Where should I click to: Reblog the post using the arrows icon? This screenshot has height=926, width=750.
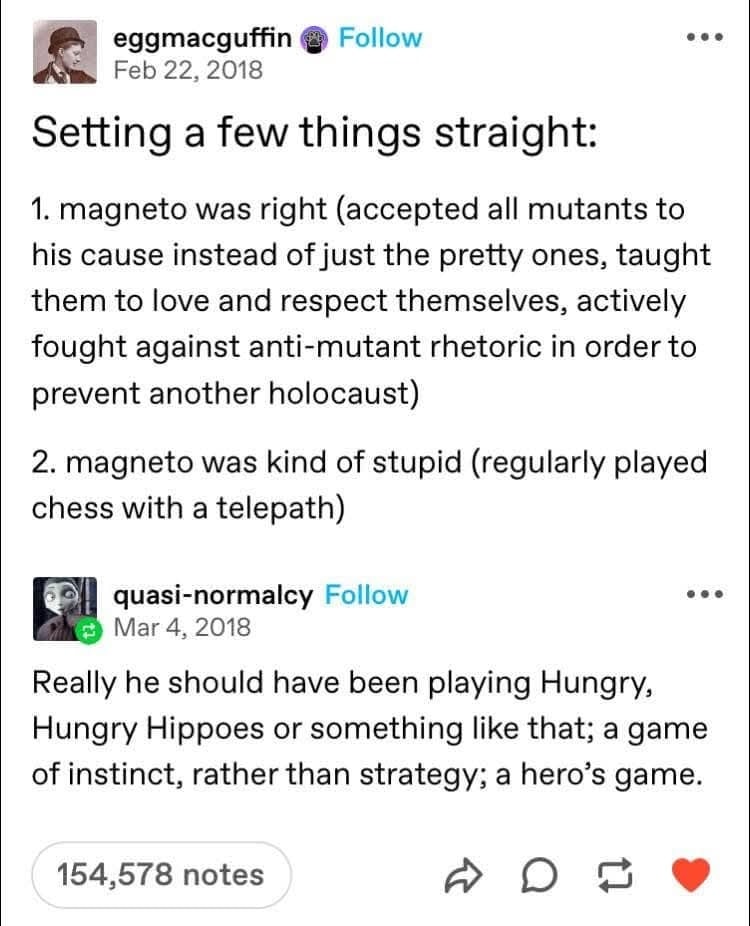pos(615,875)
